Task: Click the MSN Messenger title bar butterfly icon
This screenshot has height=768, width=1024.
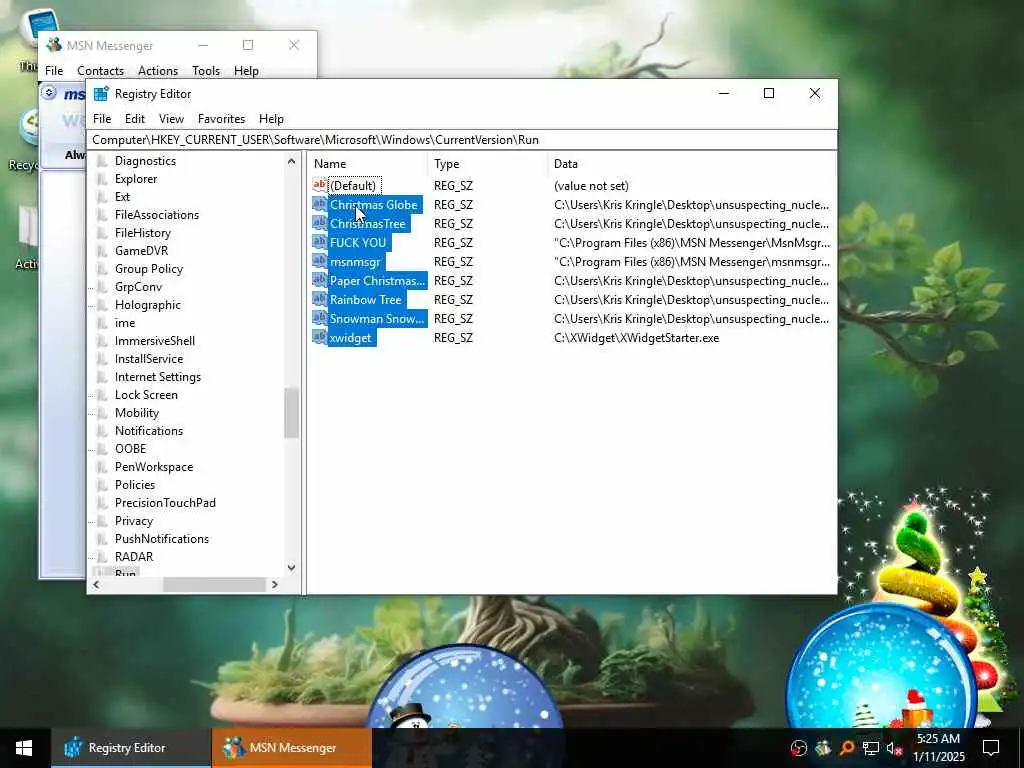Action: (x=54, y=45)
